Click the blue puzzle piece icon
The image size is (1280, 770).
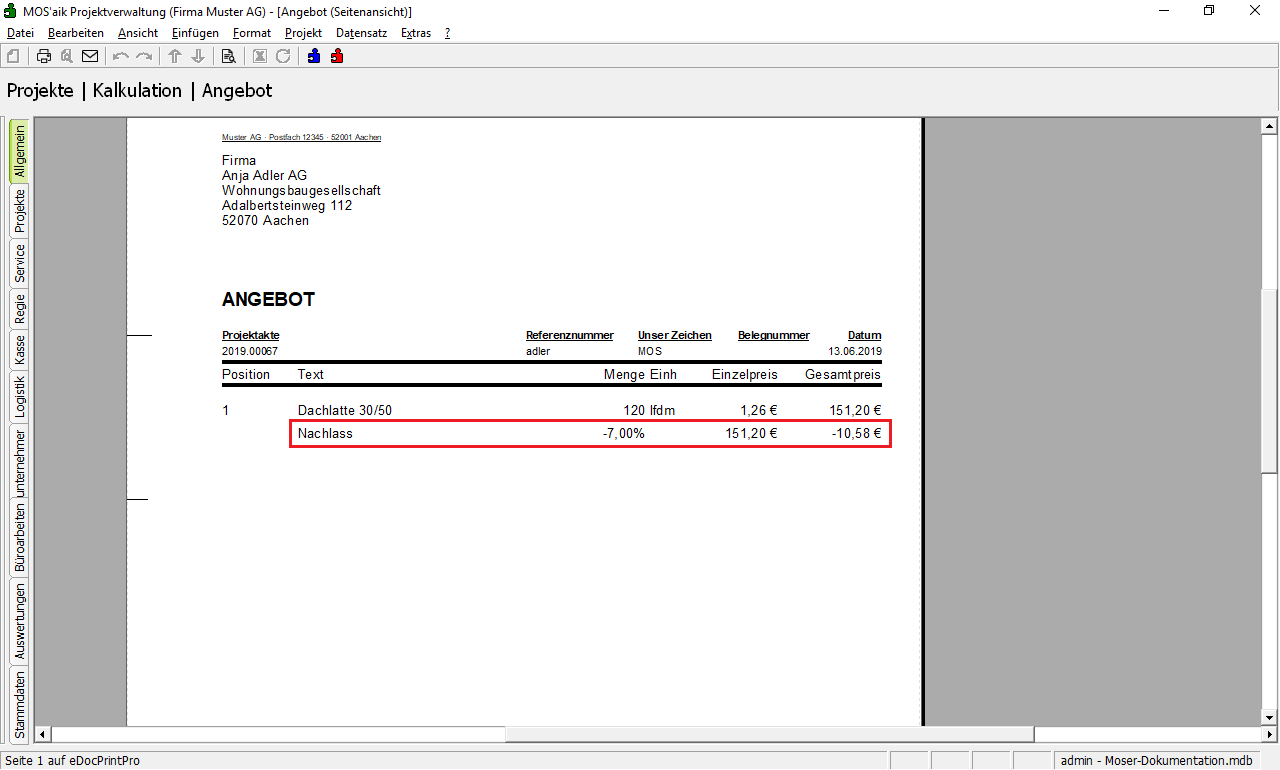click(314, 56)
